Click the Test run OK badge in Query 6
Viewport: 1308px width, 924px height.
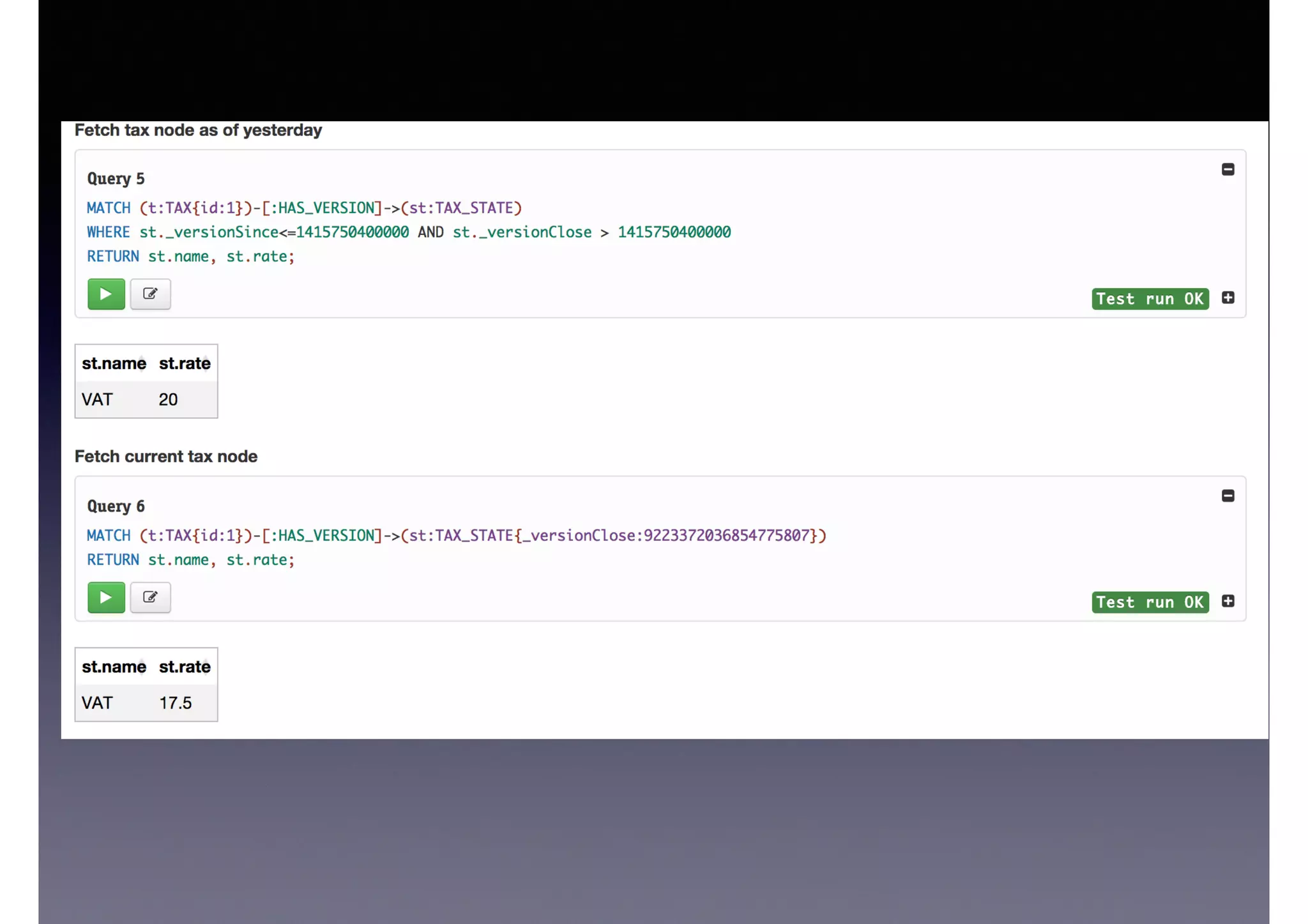(1150, 602)
